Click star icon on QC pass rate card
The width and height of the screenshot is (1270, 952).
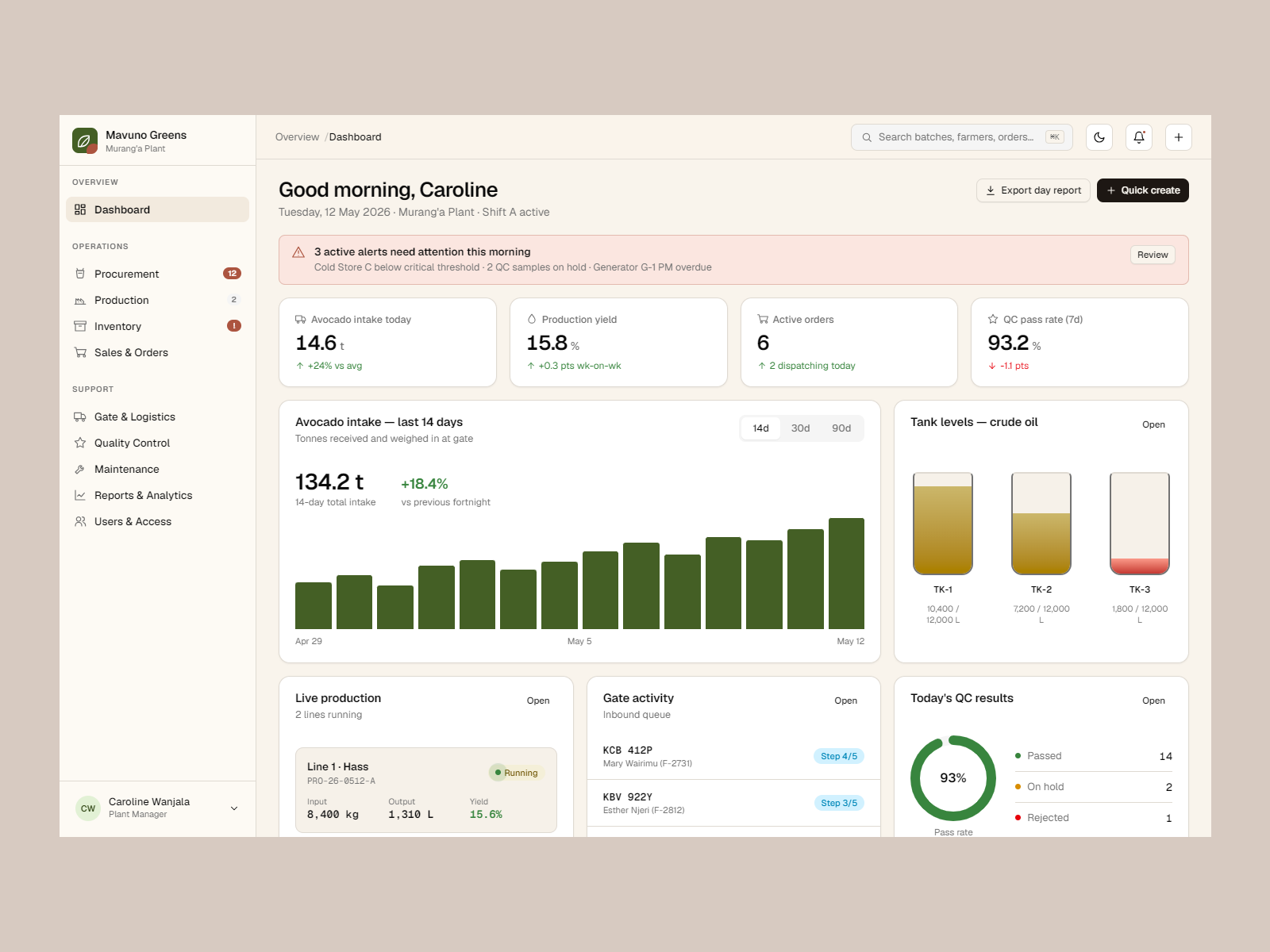[x=993, y=319]
